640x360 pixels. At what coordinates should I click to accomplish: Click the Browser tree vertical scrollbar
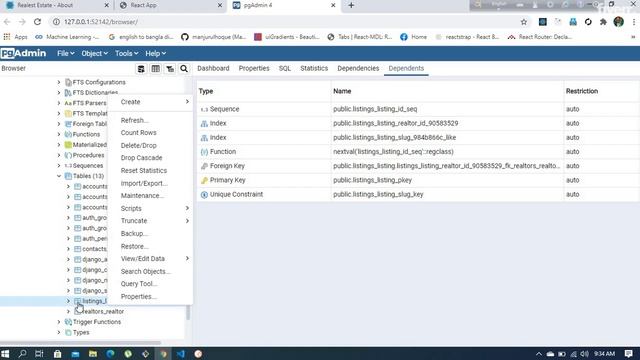(x=188, y=313)
